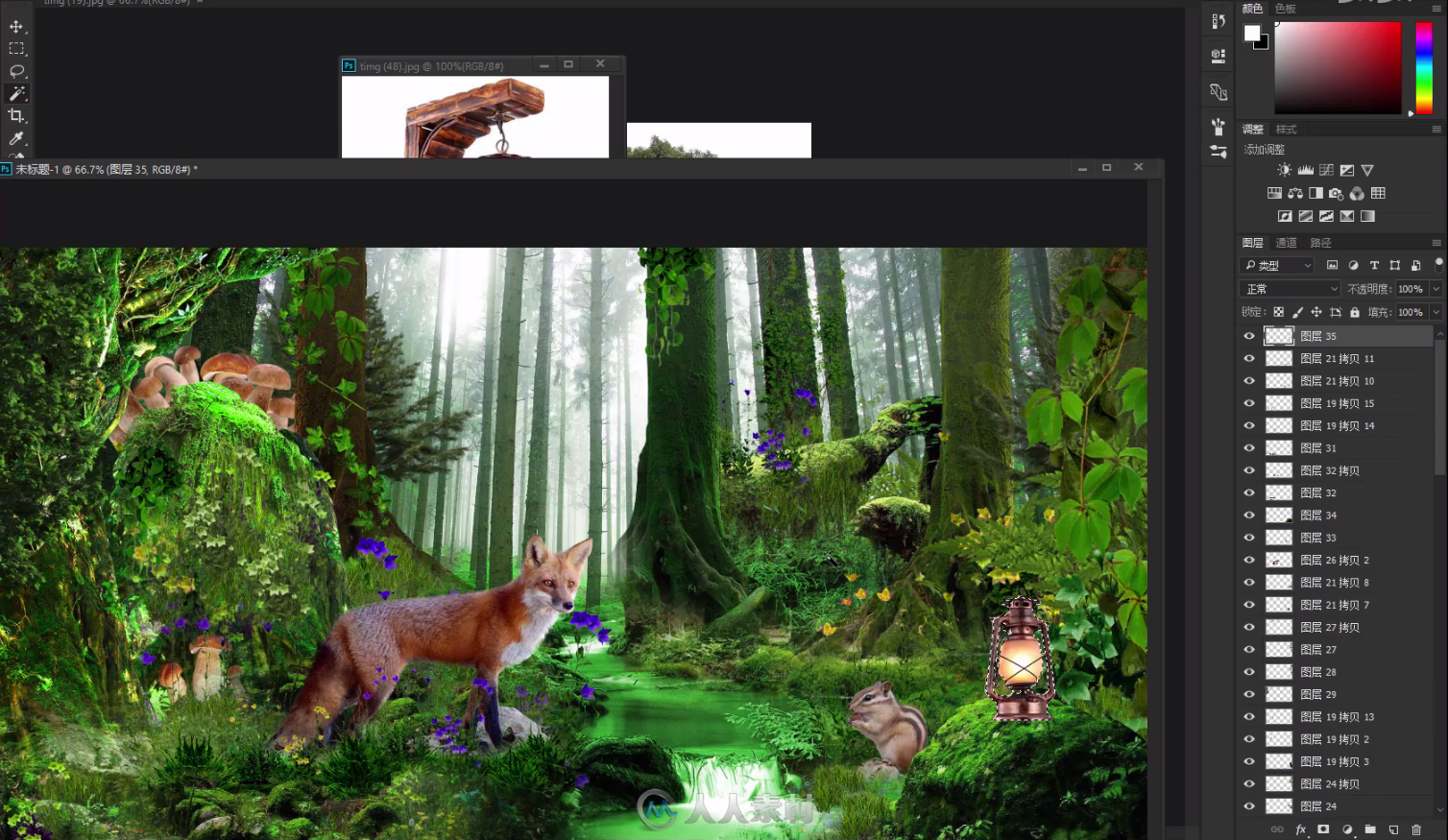
Task: Filter layers by shape layers
Action: pos(1395,265)
